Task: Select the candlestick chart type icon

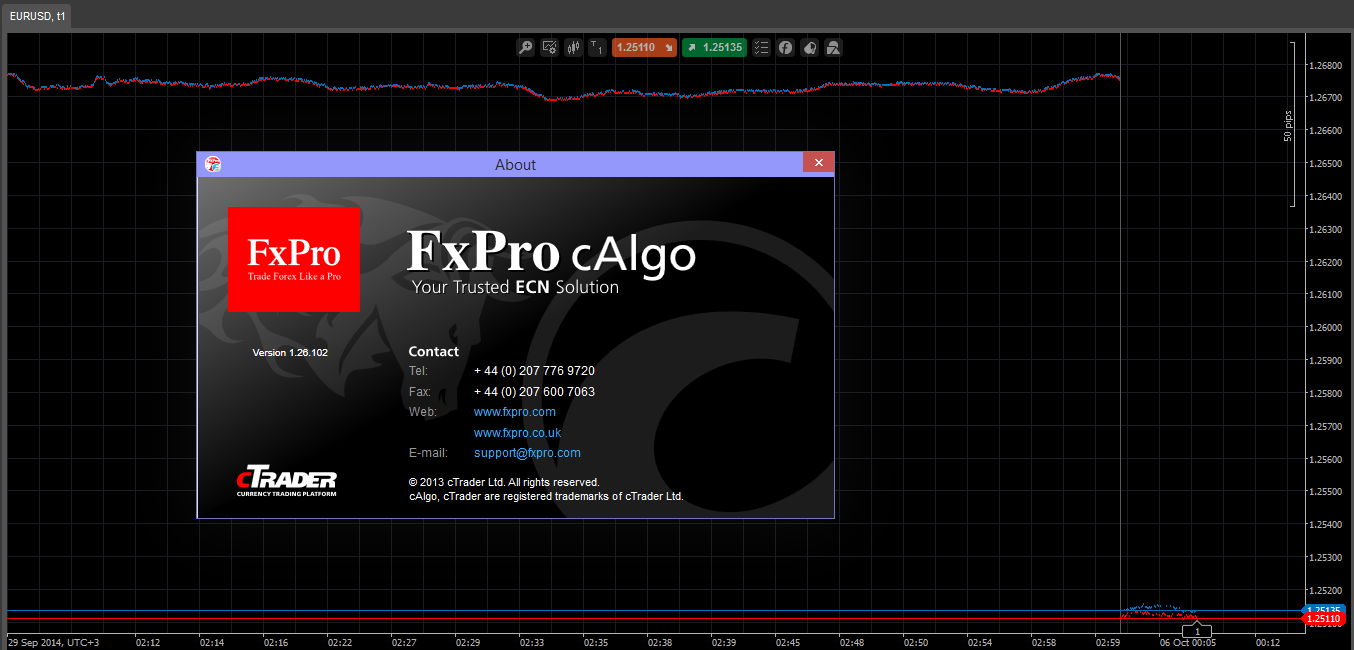Action: pyautogui.click(x=574, y=47)
